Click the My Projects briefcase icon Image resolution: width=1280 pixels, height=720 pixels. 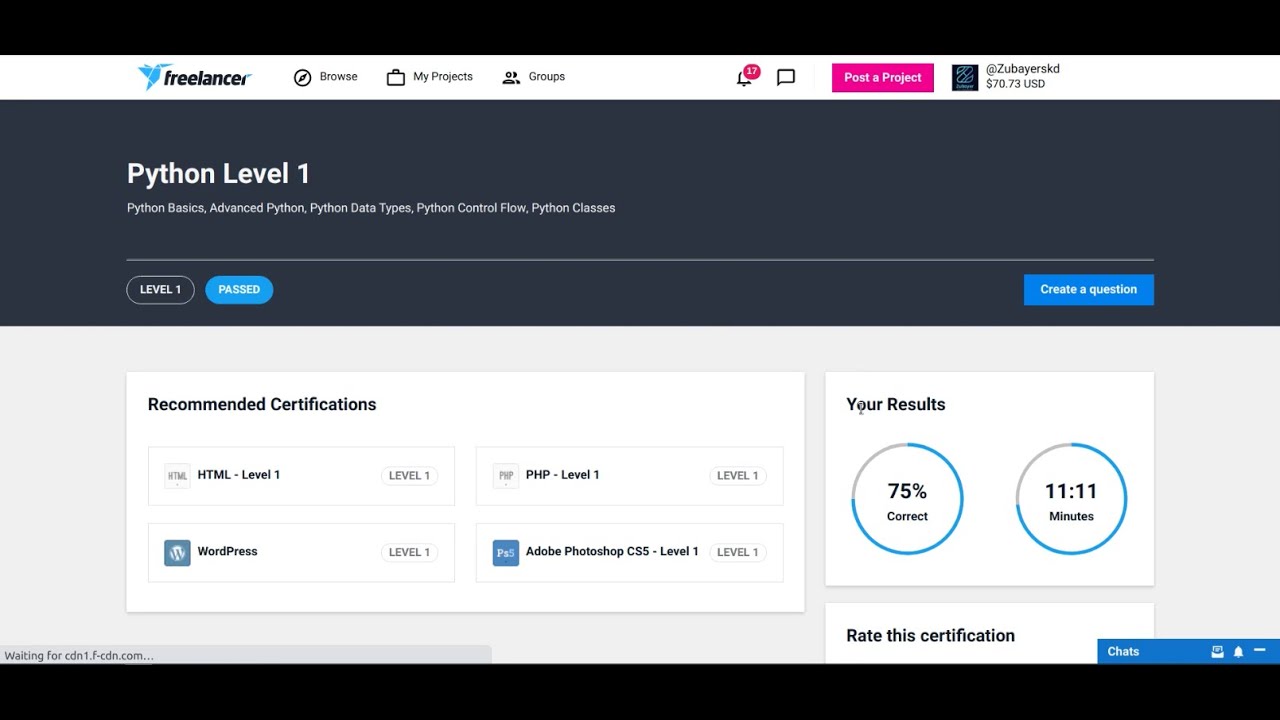396,77
